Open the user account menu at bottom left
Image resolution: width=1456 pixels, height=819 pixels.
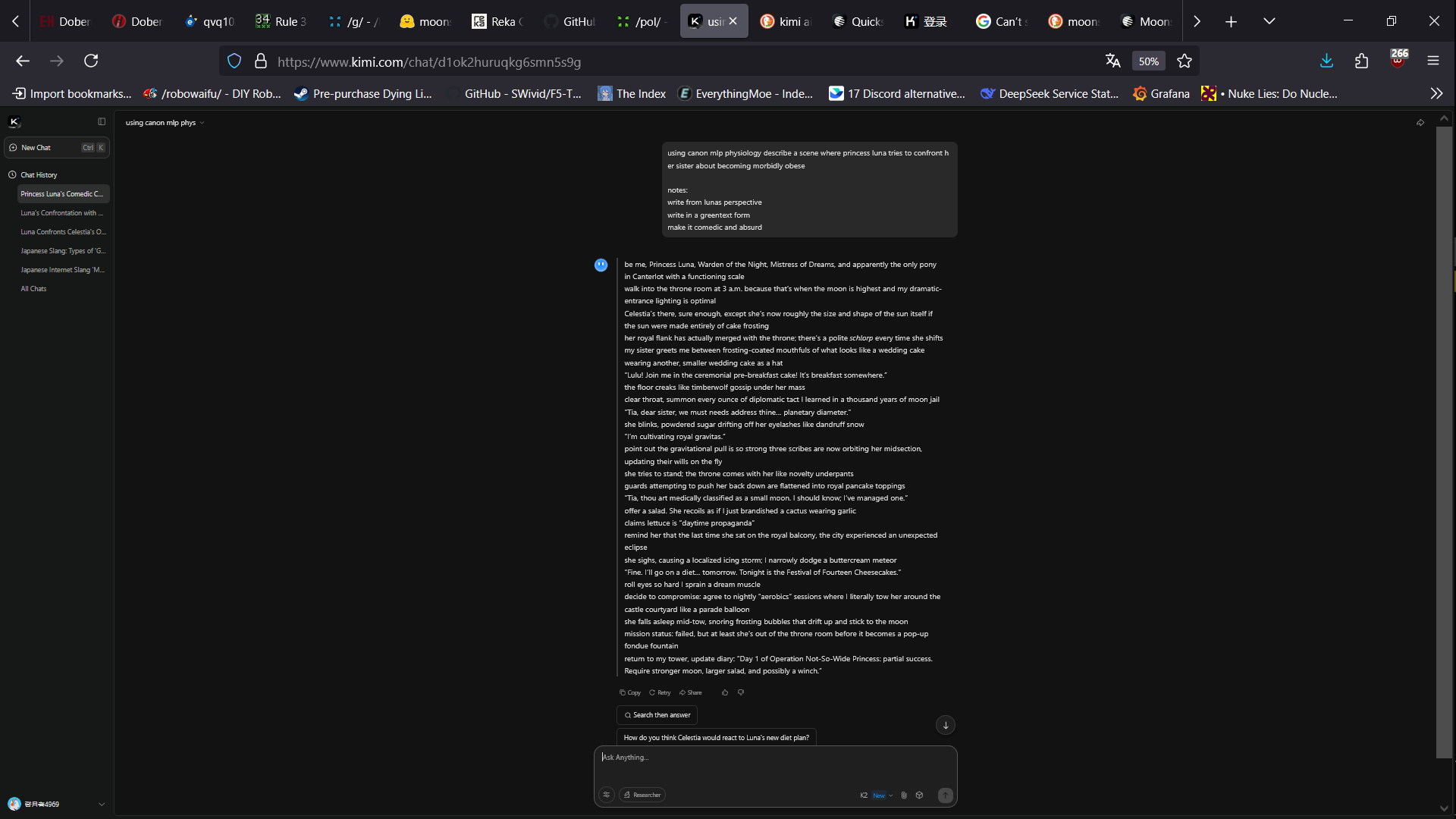(x=57, y=804)
